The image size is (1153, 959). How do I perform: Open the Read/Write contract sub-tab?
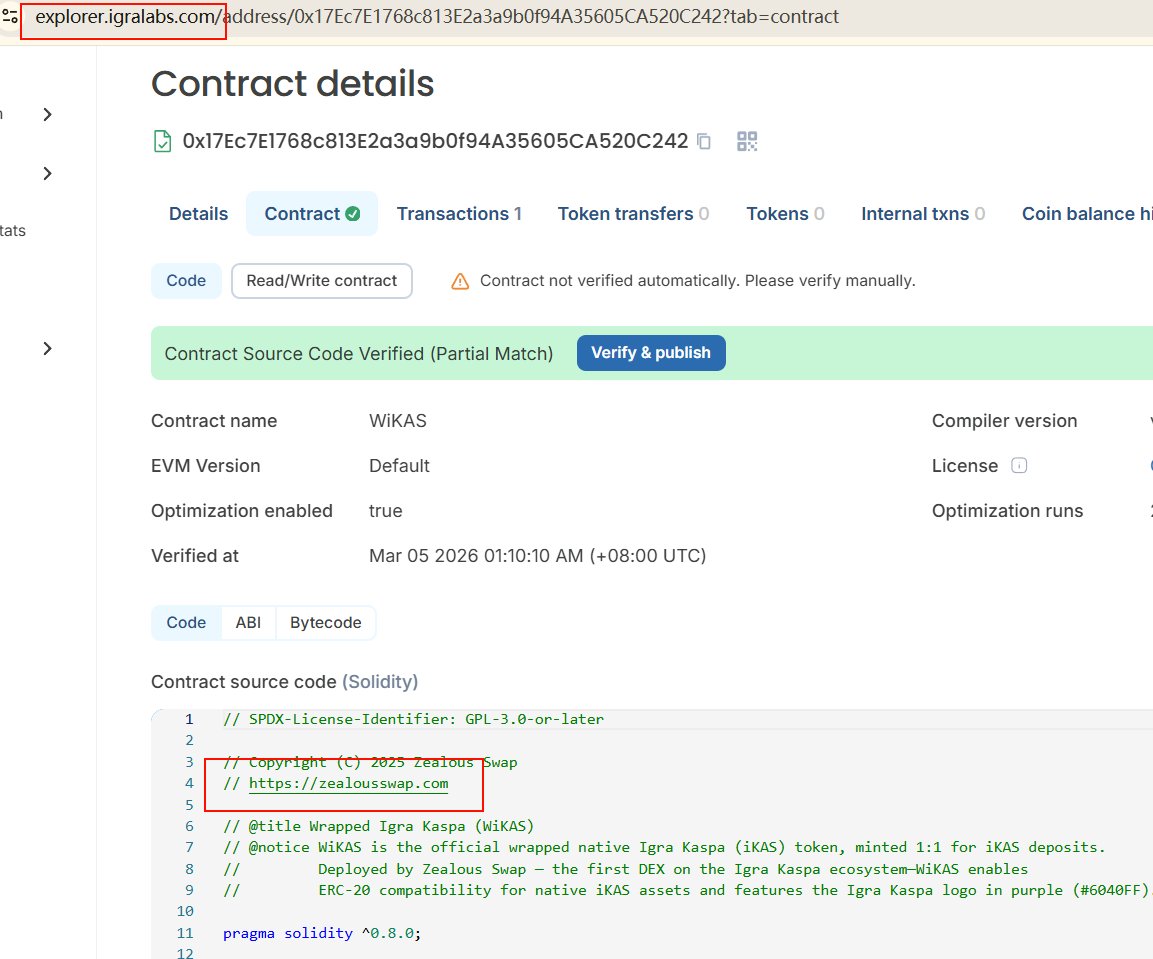[321, 281]
